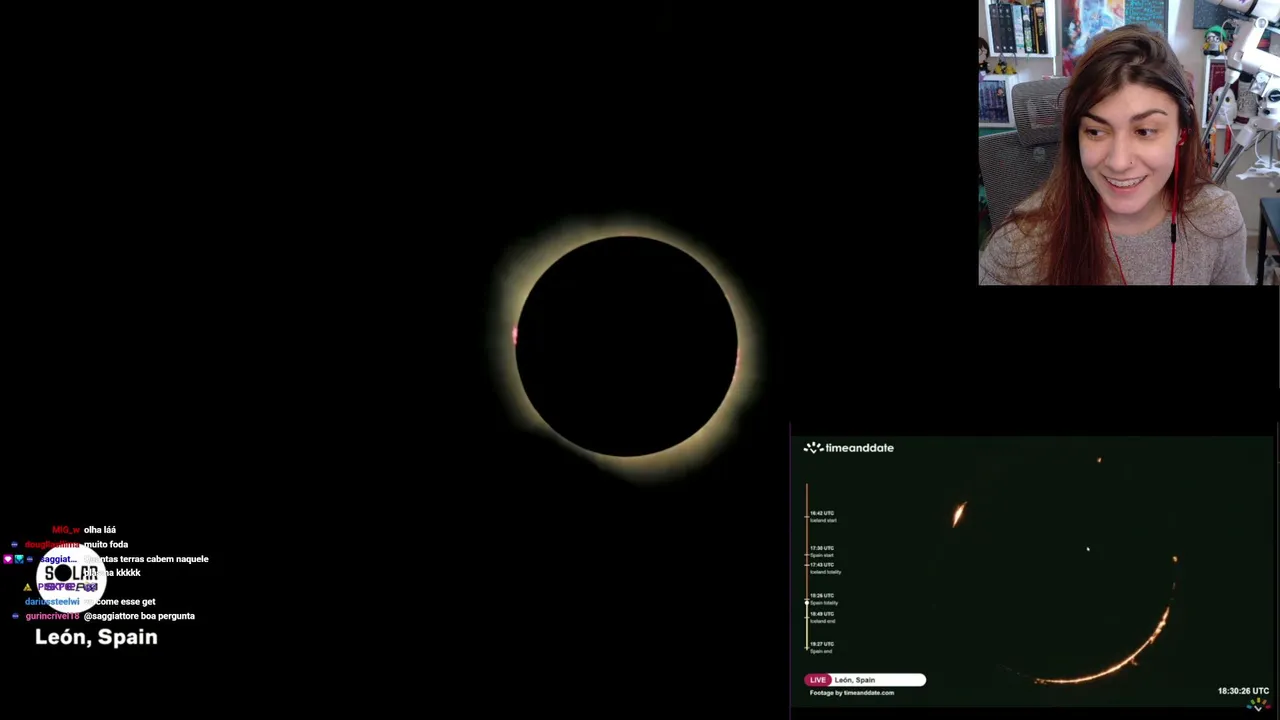Click the streamer webcam feed
Image resolution: width=1280 pixels, height=720 pixels.
tap(1128, 143)
